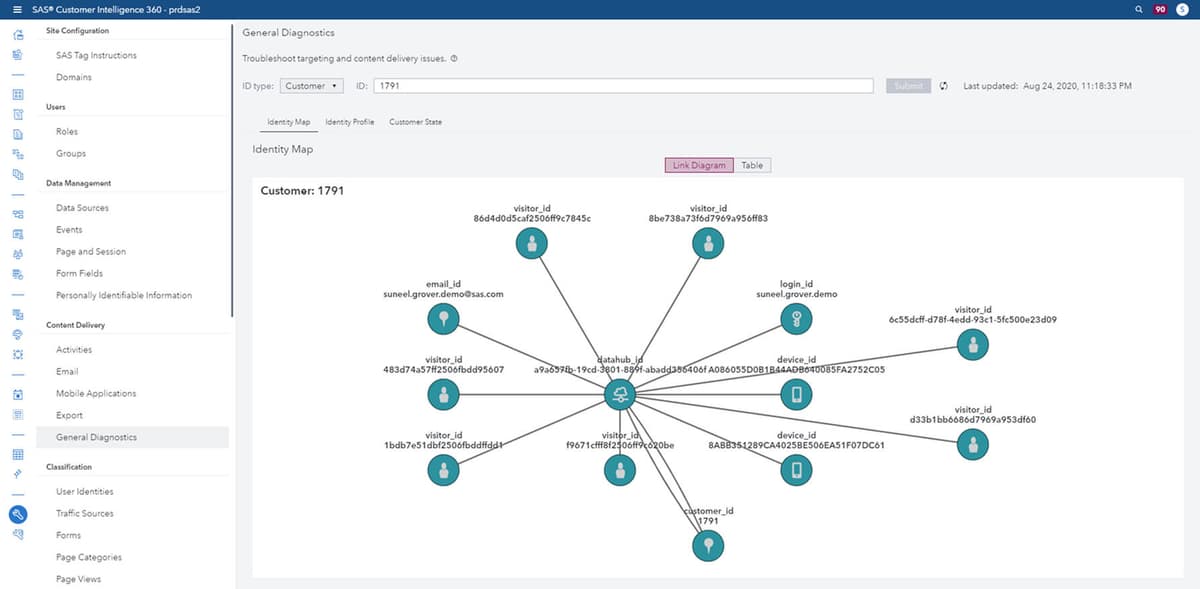This screenshot has width=1200, height=589.
Task: Select visitor_id 483d74a57ff2506fbdd95607 node
Action: pyautogui.click(x=443, y=395)
